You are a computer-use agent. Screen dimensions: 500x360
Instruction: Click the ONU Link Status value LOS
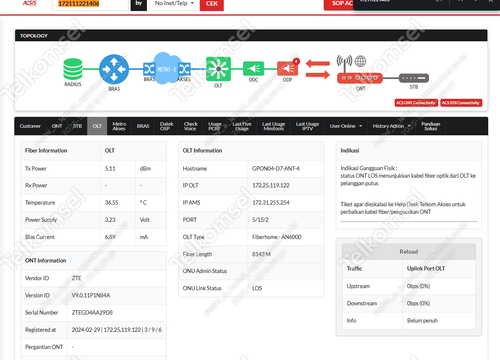[257, 288]
